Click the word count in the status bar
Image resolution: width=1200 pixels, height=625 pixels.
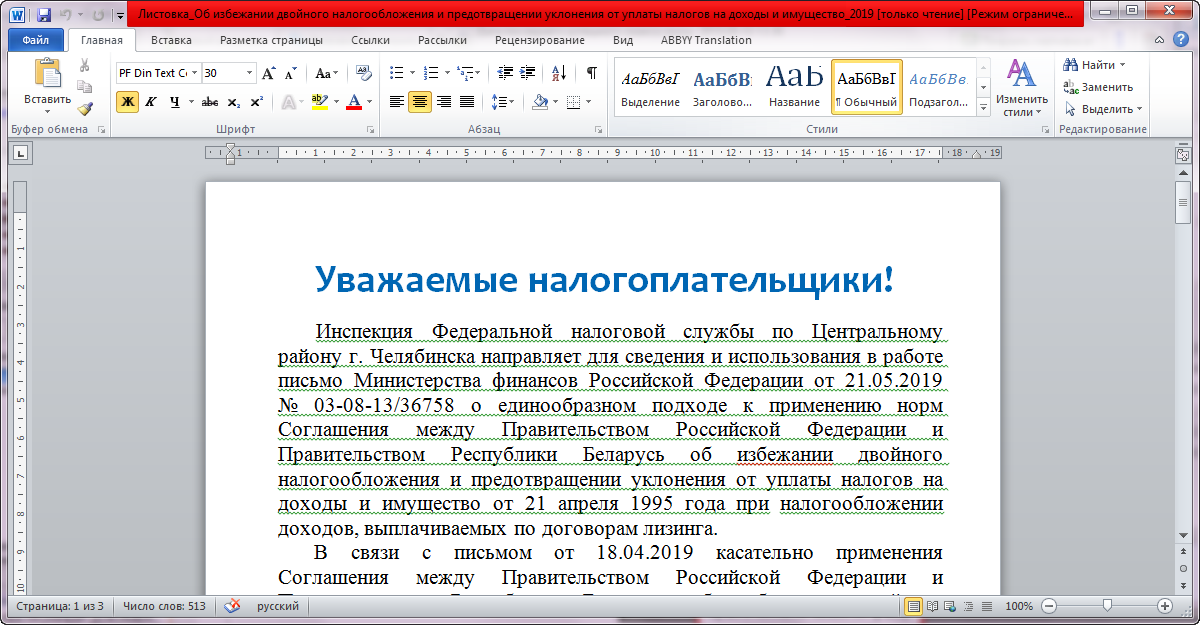pyautogui.click(x=164, y=606)
